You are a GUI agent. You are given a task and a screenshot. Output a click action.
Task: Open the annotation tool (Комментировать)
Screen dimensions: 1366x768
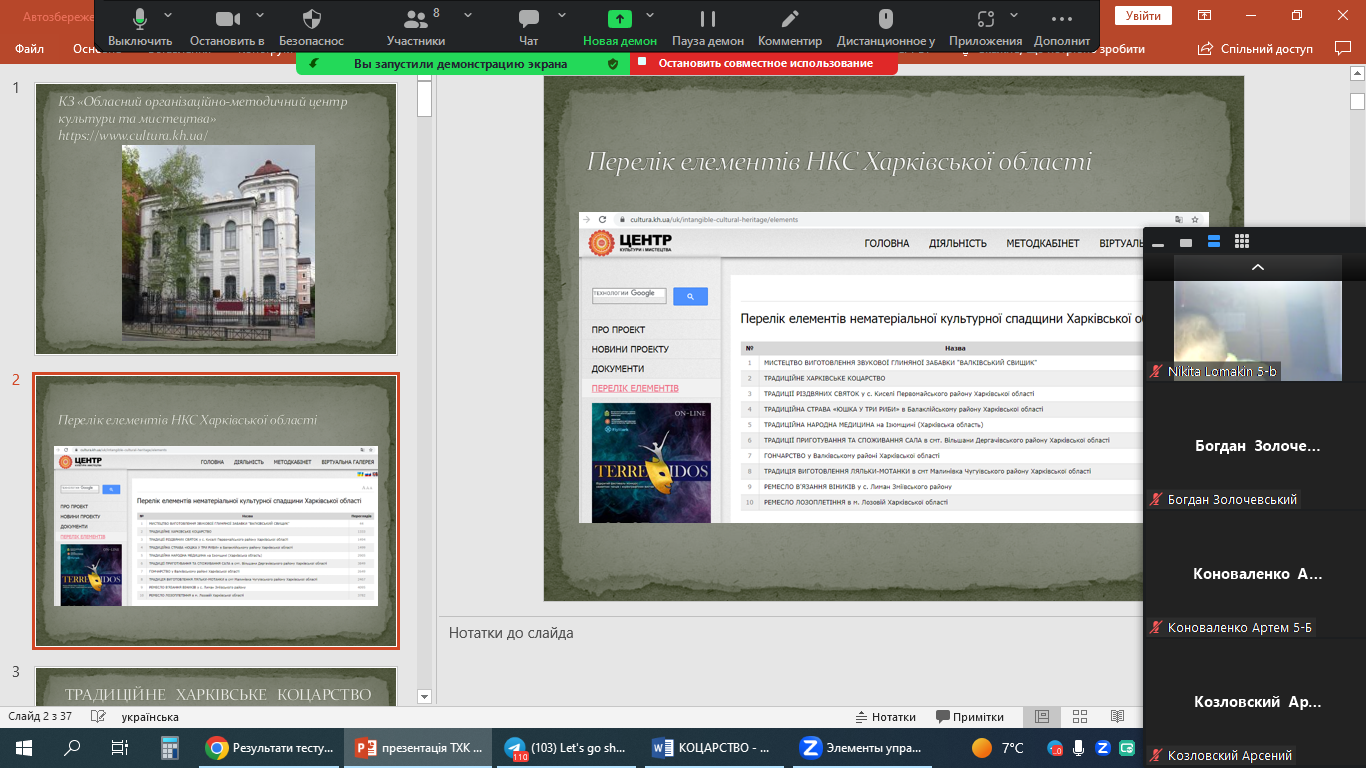point(790,27)
